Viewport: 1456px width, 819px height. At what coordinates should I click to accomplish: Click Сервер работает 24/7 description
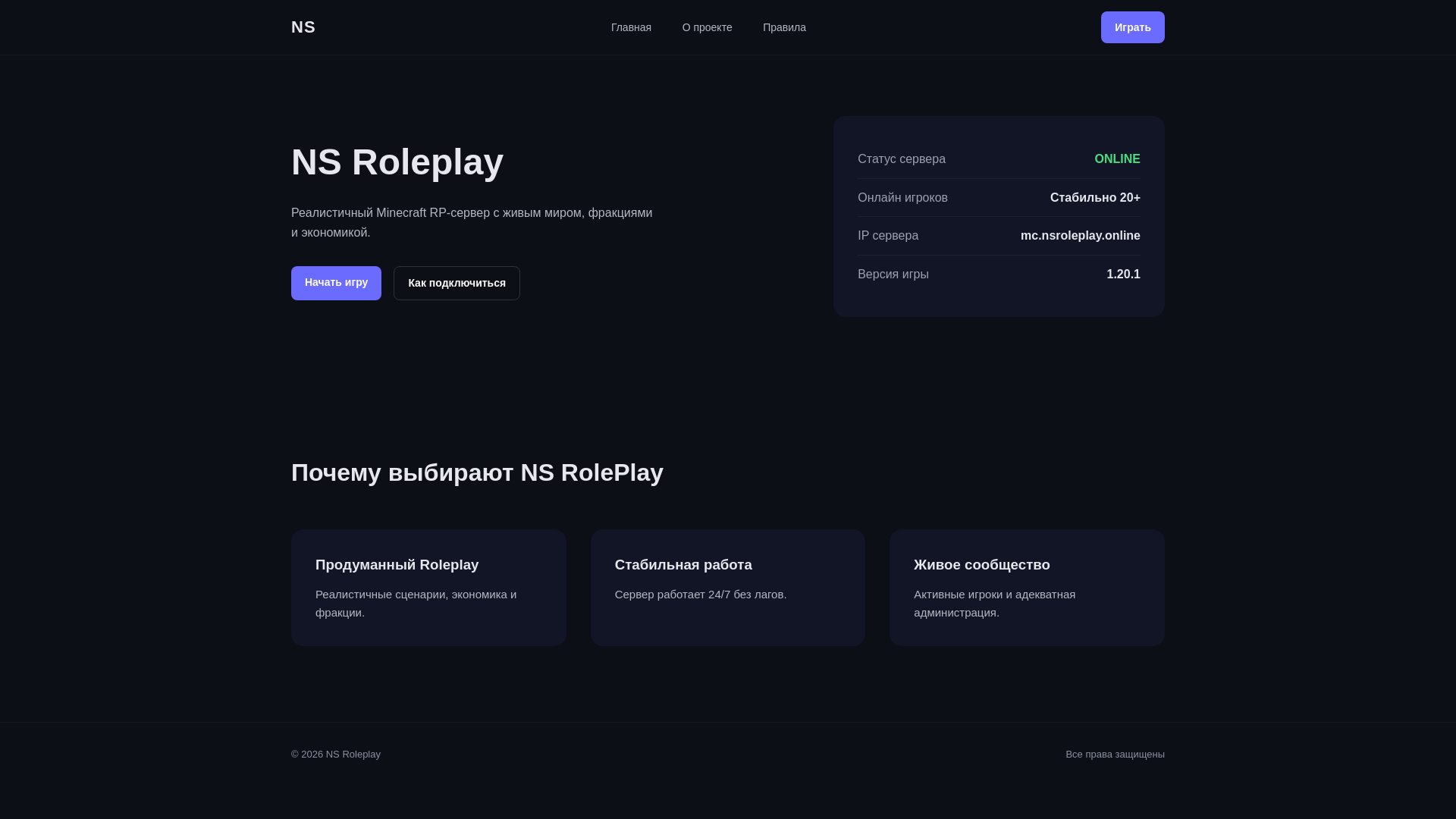[701, 595]
